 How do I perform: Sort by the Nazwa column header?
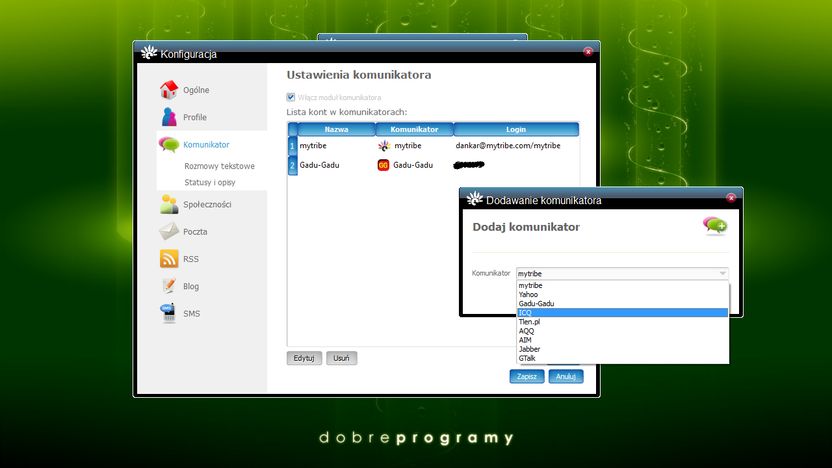coord(336,129)
